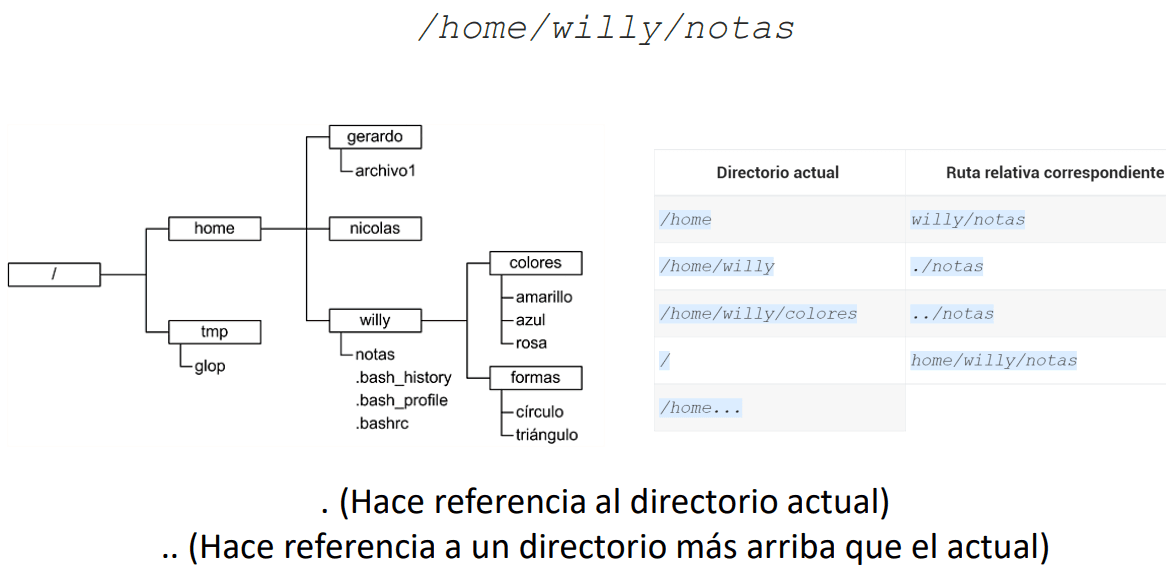Select the home directory box
Screen dimensions: 1166x568
[x=215, y=228]
